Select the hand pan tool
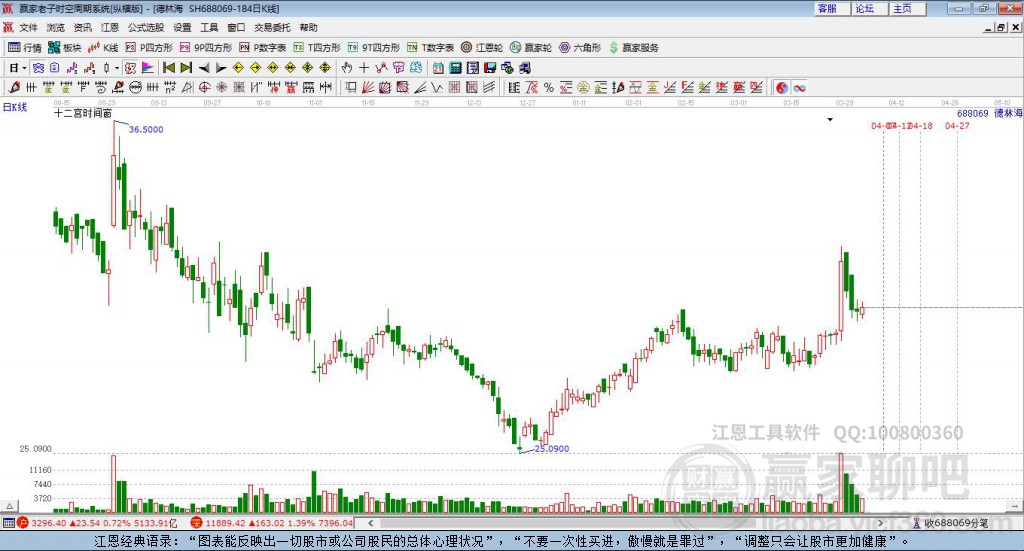The image size is (1024, 551). pos(347,68)
